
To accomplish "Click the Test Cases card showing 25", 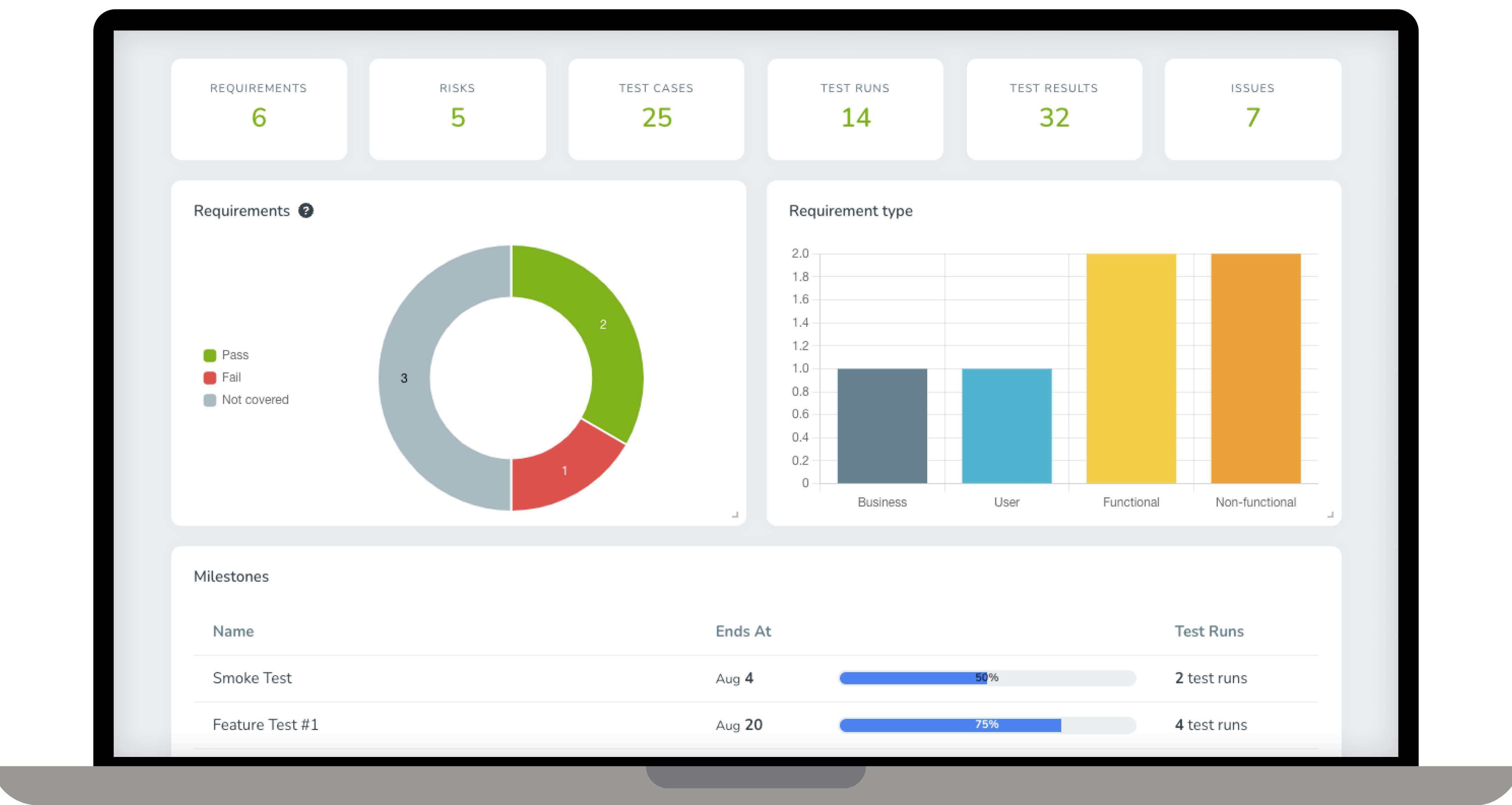I will (656, 109).
